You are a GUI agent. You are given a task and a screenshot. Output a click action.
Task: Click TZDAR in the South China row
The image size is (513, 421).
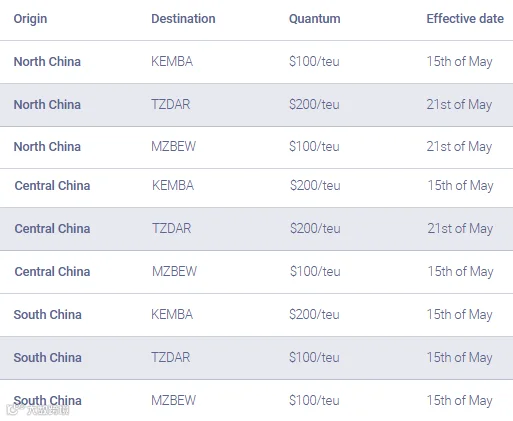(171, 357)
